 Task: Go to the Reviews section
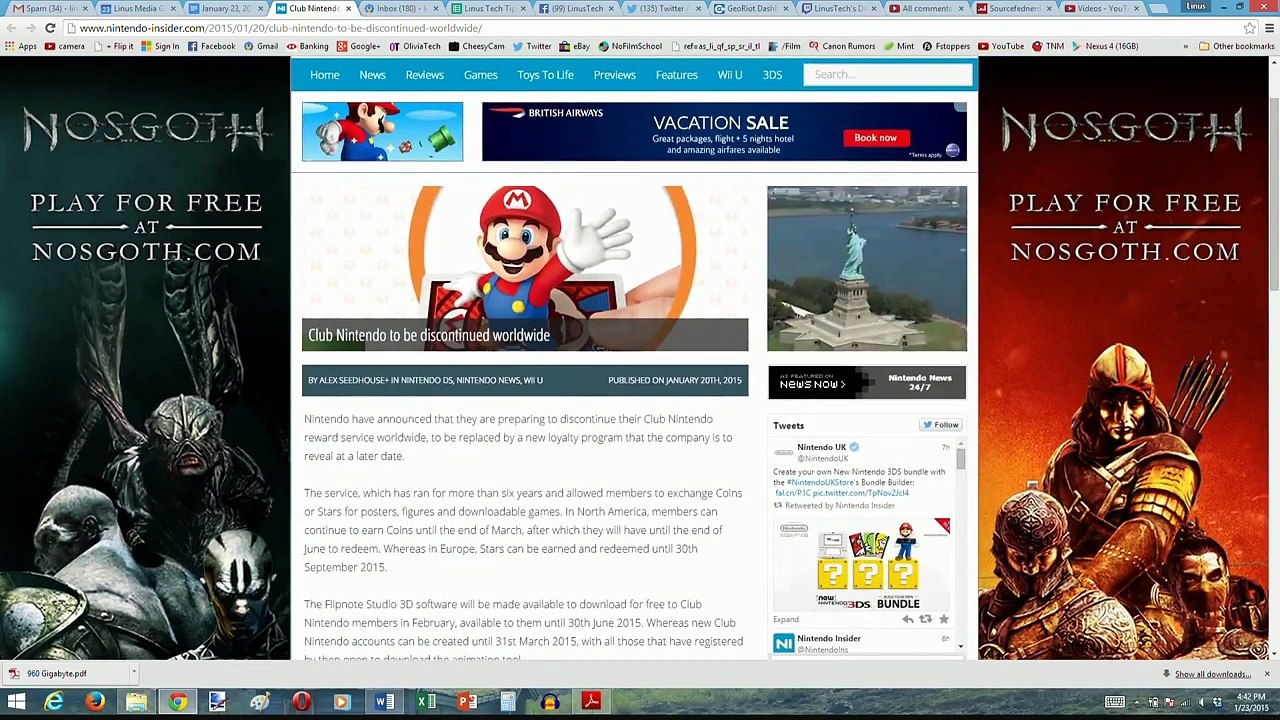coord(425,75)
